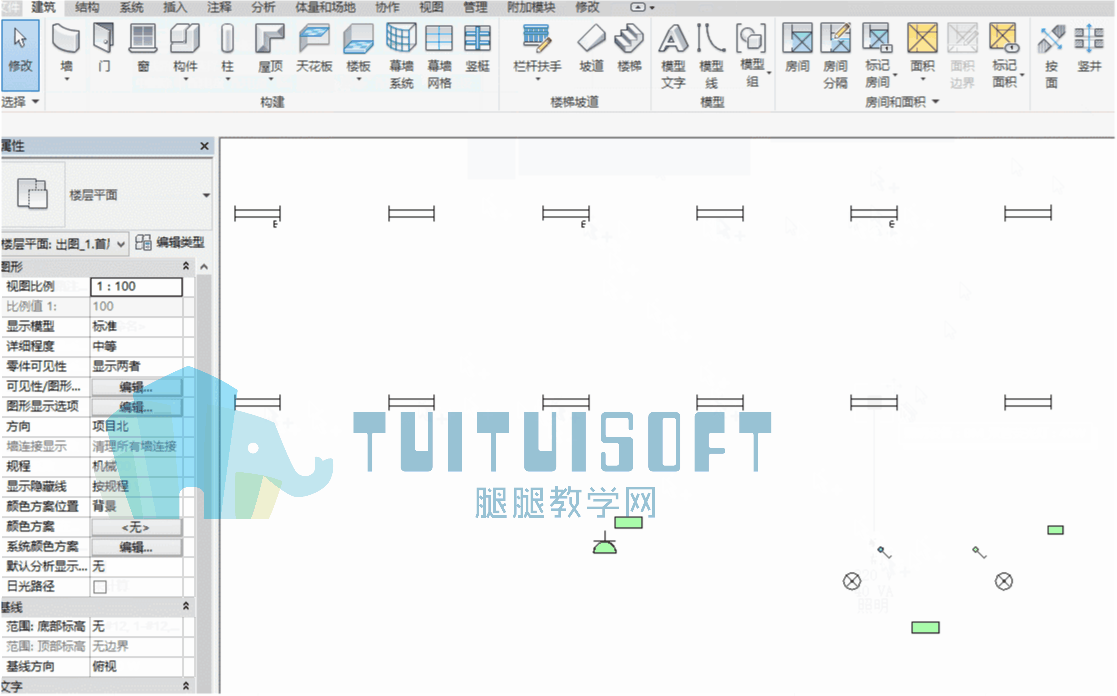Click the 零件可见性 value 显示两者

pos(136,367)
